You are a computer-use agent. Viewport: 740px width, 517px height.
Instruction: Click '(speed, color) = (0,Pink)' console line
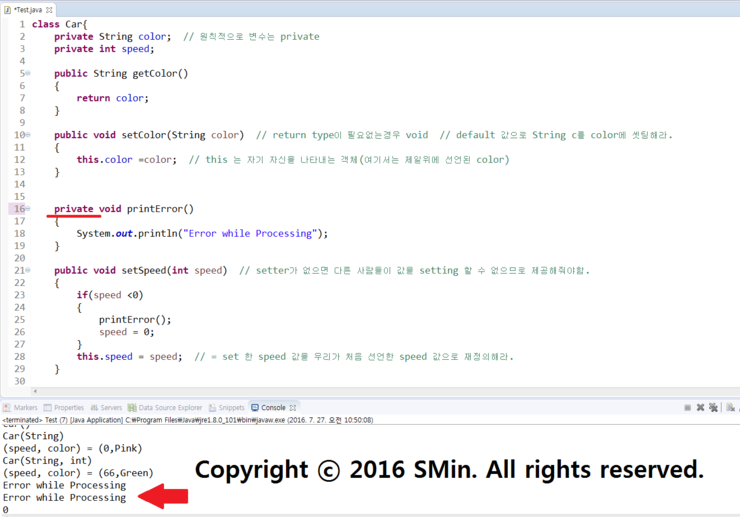pos(72,448)
